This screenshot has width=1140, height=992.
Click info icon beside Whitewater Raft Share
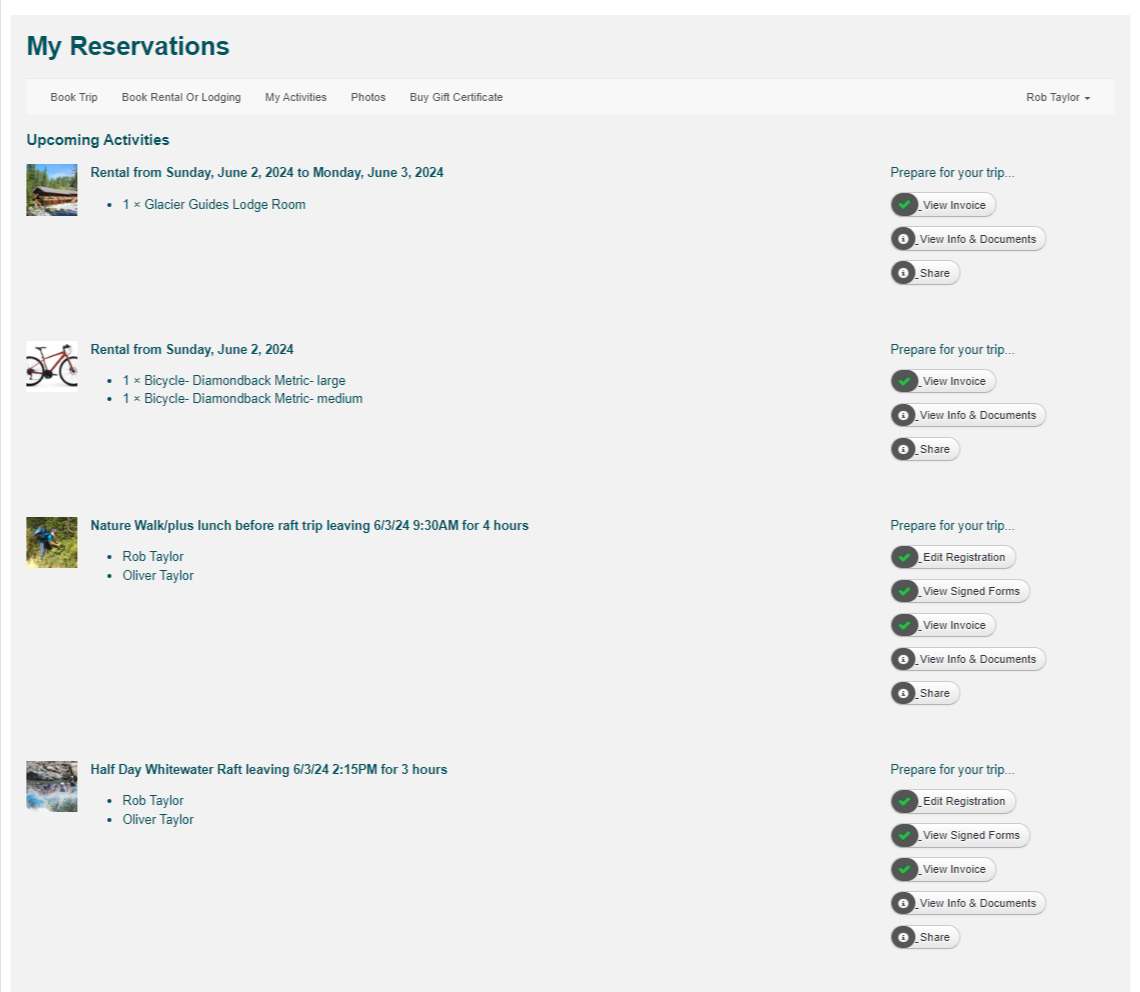(x=904, y=937)
